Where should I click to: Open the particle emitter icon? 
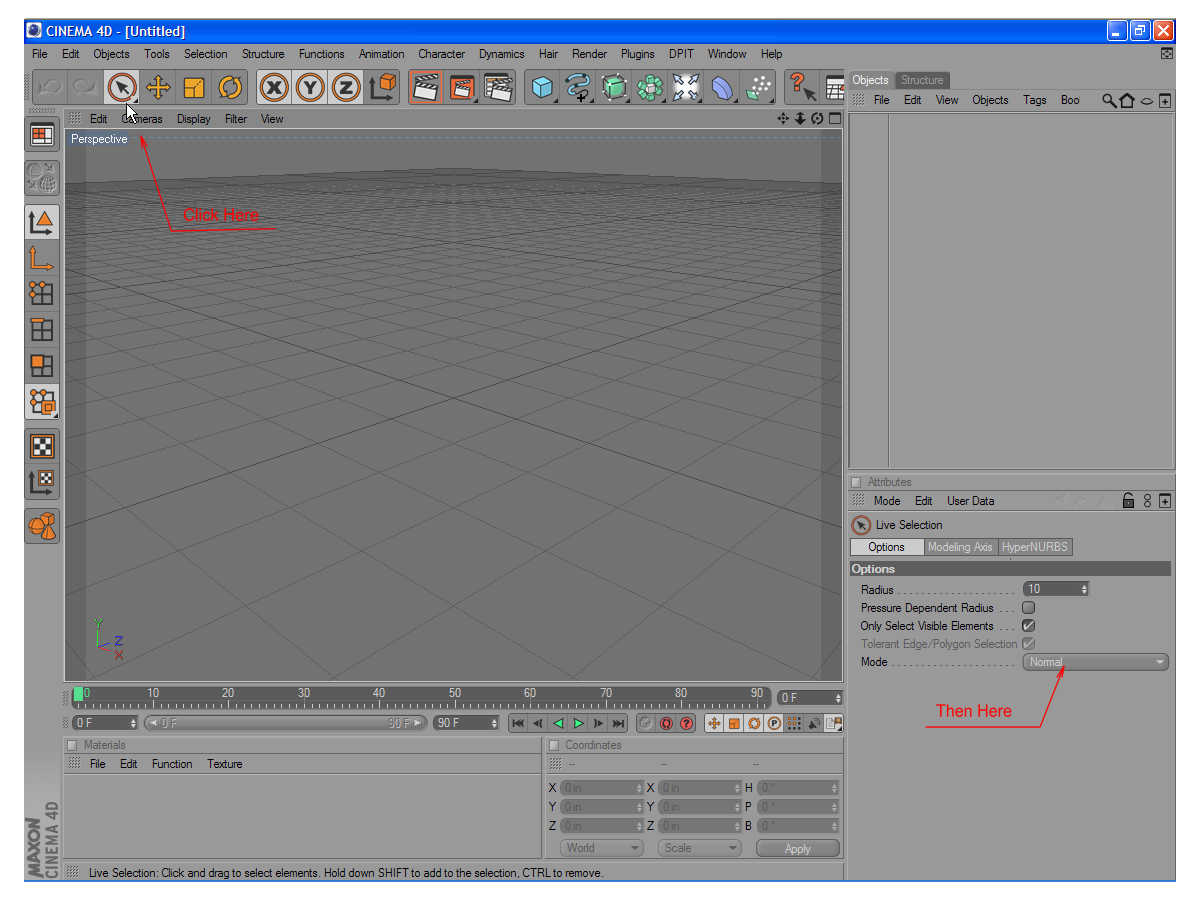click(x=758, y=88)
